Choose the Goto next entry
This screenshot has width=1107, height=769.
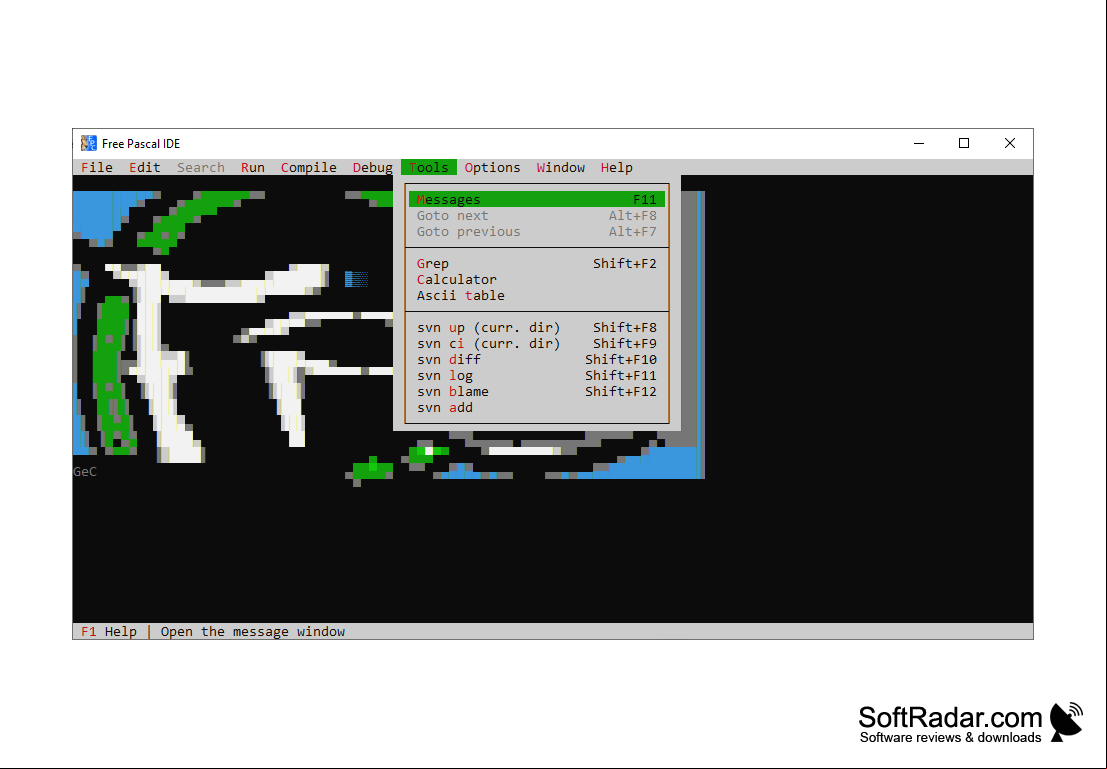click(537, 216)
